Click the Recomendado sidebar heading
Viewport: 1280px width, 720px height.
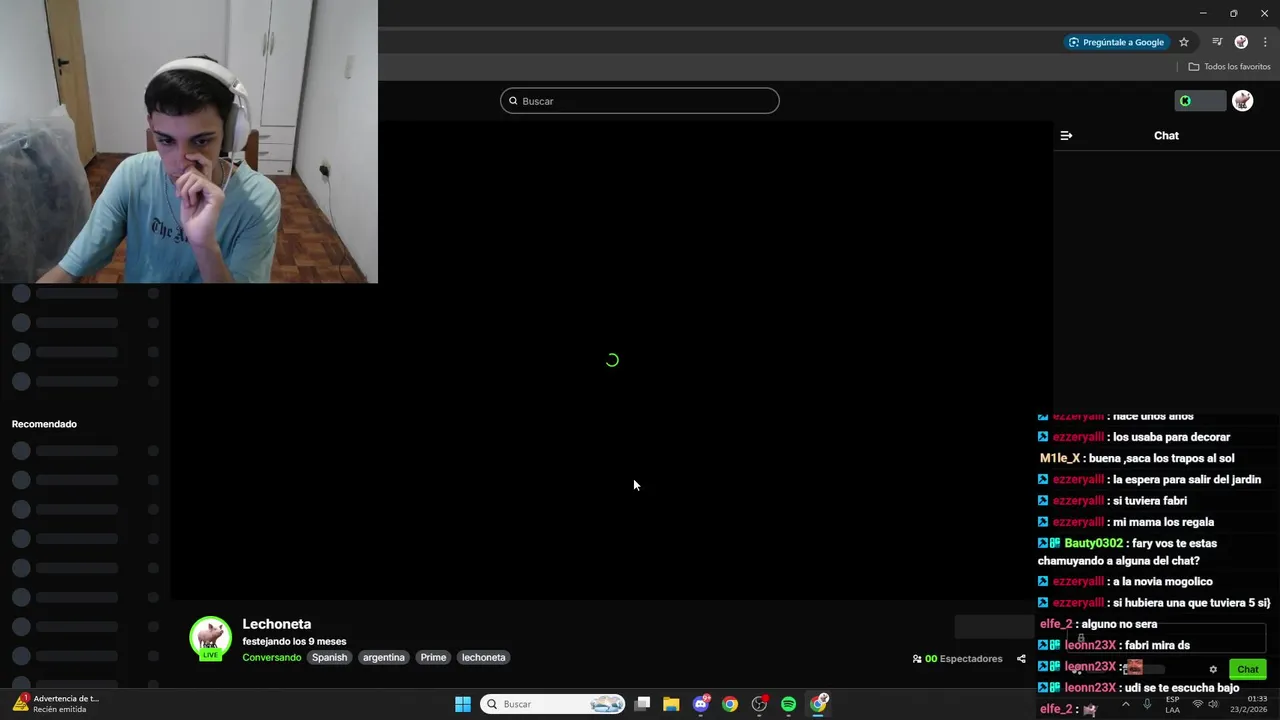(44, 424)
